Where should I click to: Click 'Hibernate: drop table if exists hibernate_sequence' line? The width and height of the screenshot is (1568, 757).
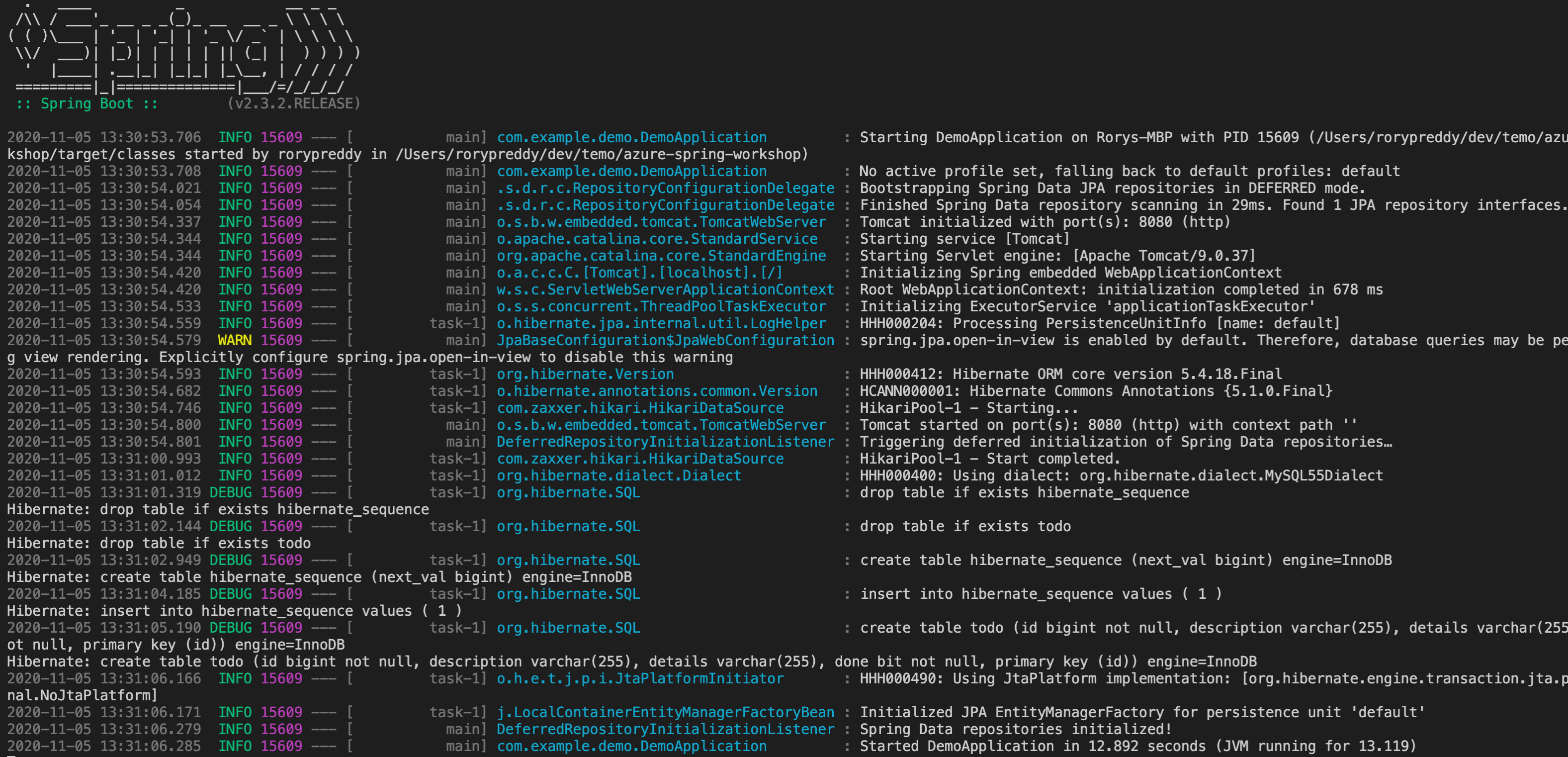click(218, 510)
